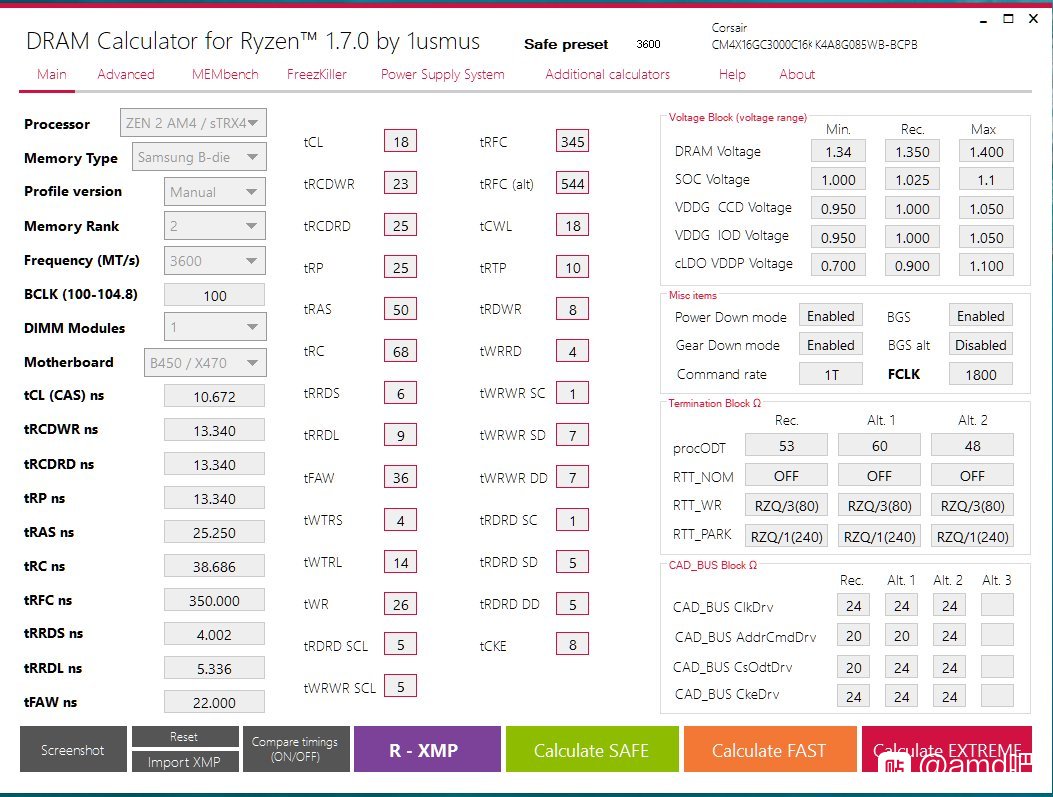Click the Calculate EXTREME button

(x=947, y=749)
